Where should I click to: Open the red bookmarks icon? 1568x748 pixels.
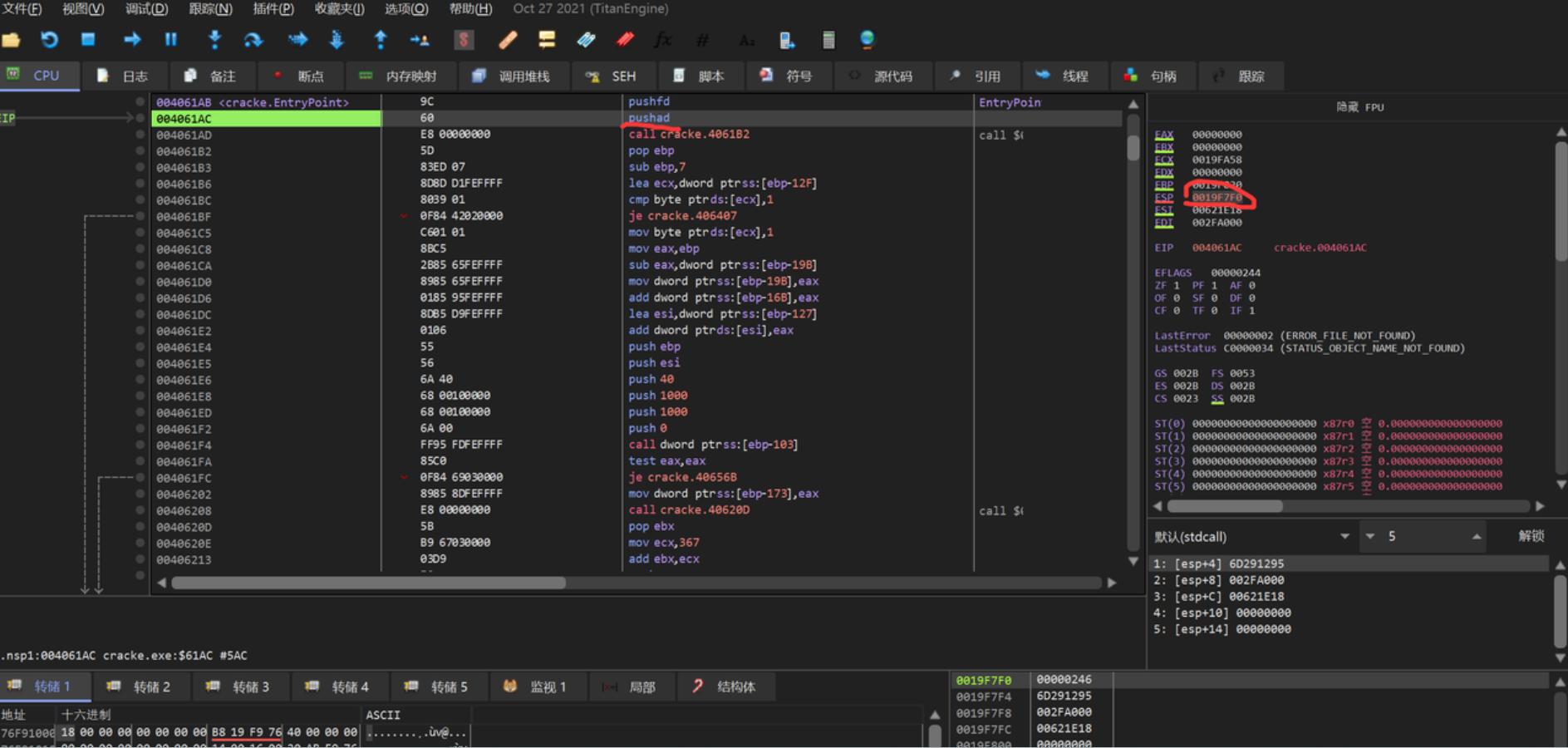[x=625, y=39]
